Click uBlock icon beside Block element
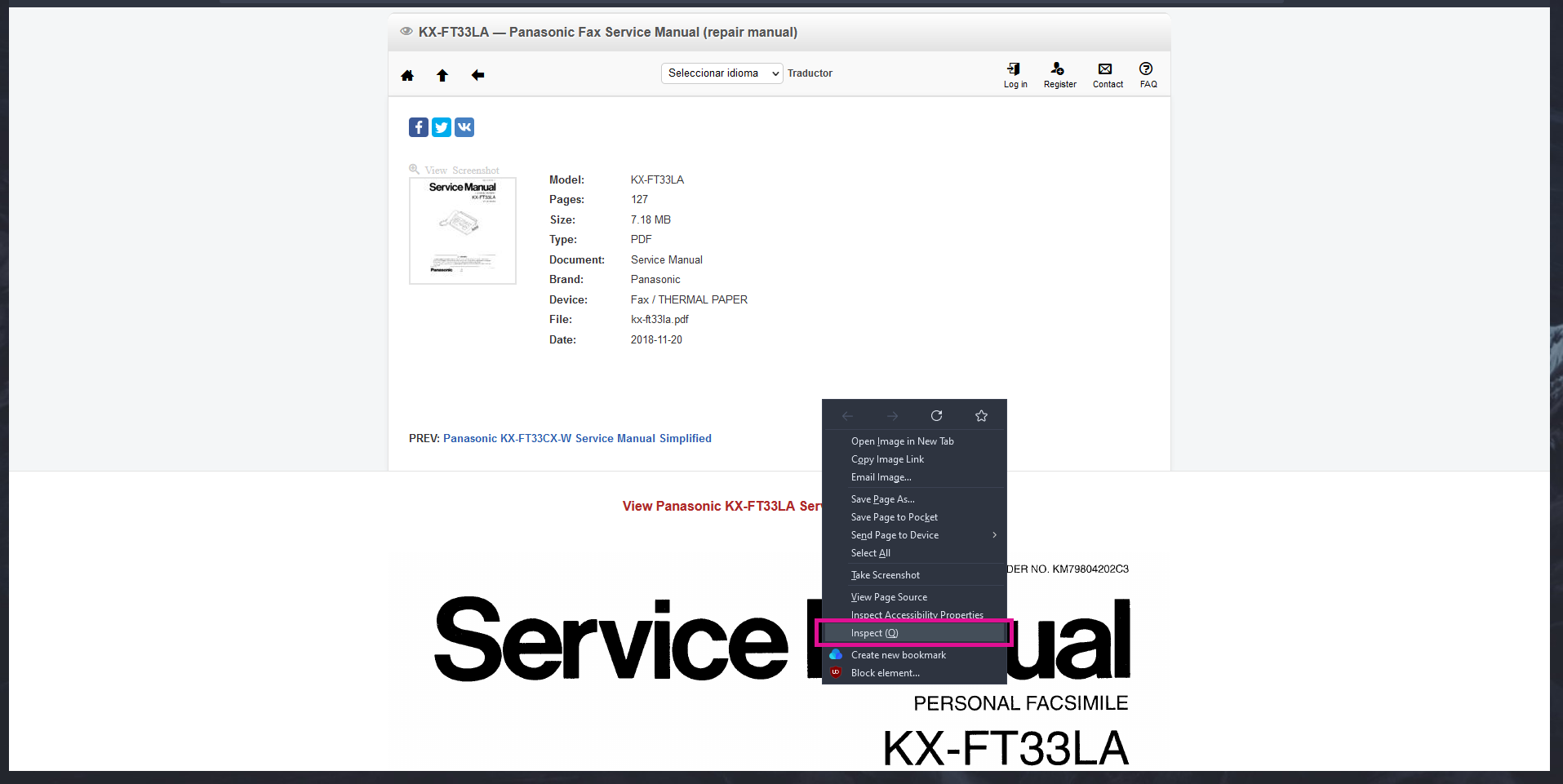 836,672
